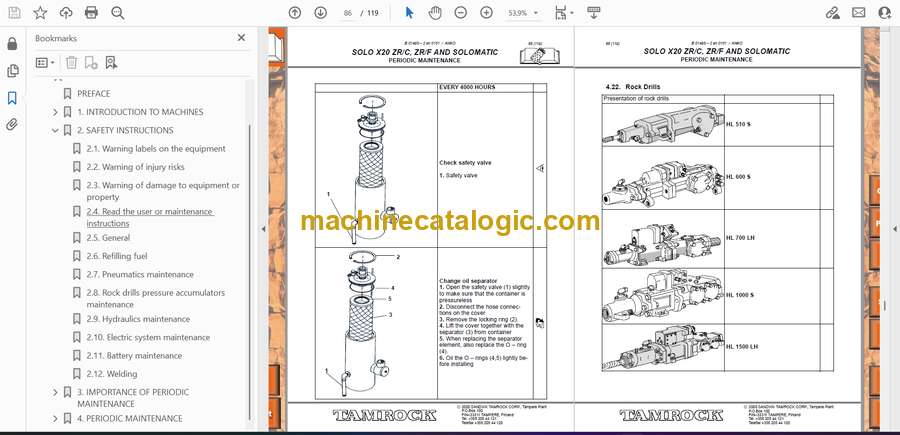The width and height of the screenshot is (900, 435).
Task: Open the 2.6. Refilling fuel bookmark
Action: pyautogui.click(x=117, y=256)
